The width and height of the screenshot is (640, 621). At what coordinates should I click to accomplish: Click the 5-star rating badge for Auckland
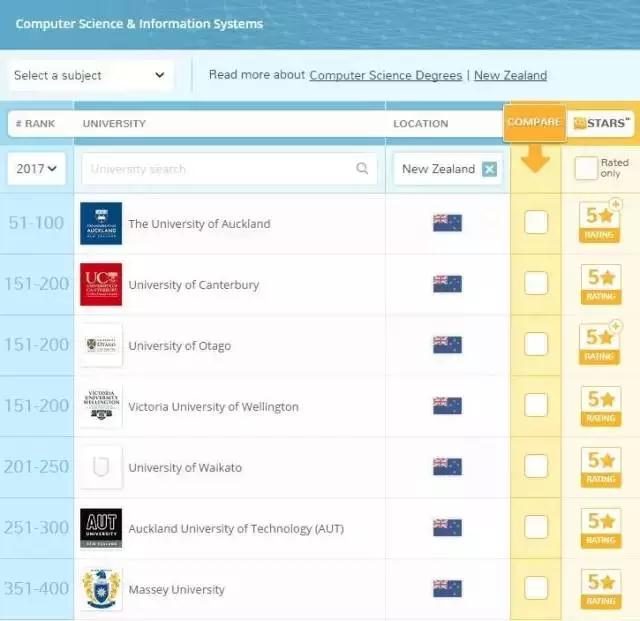pyautogui.click(x=600, y=222)
